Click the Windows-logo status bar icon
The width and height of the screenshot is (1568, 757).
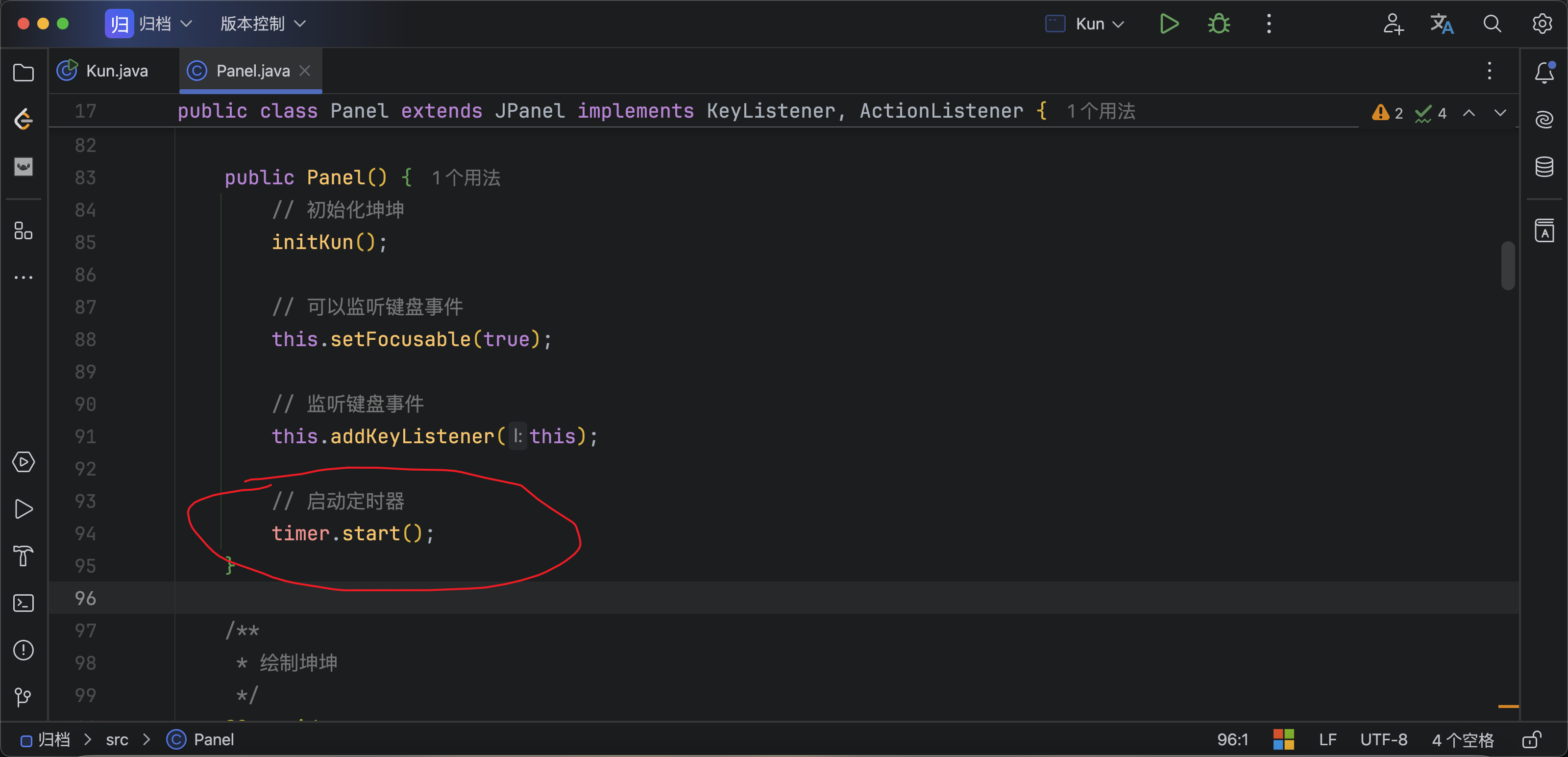tap(1283, 739)
